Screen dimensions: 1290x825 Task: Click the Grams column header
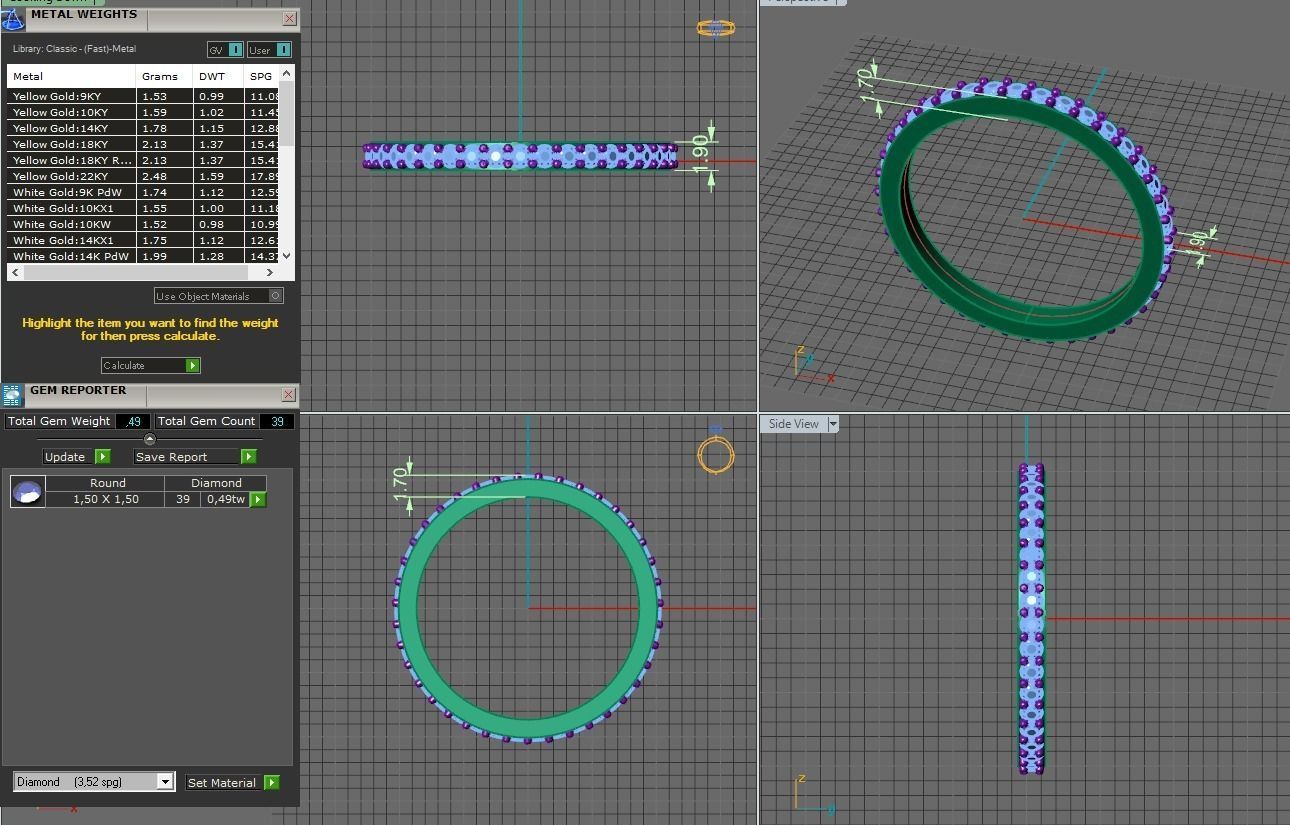(164, 76)
